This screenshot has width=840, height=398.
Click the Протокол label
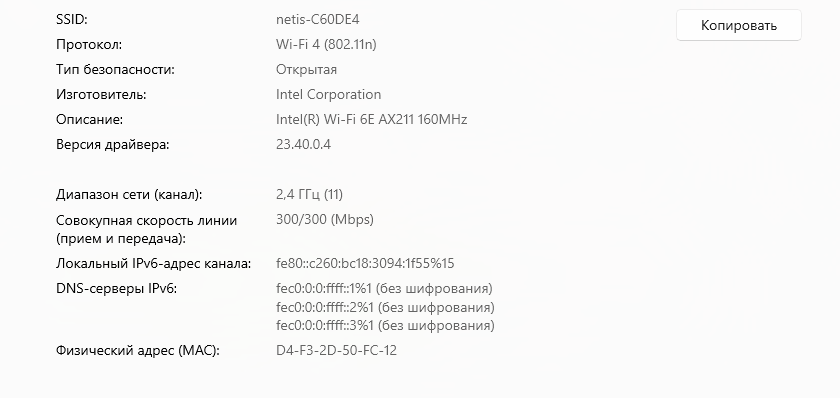[89, 44]
